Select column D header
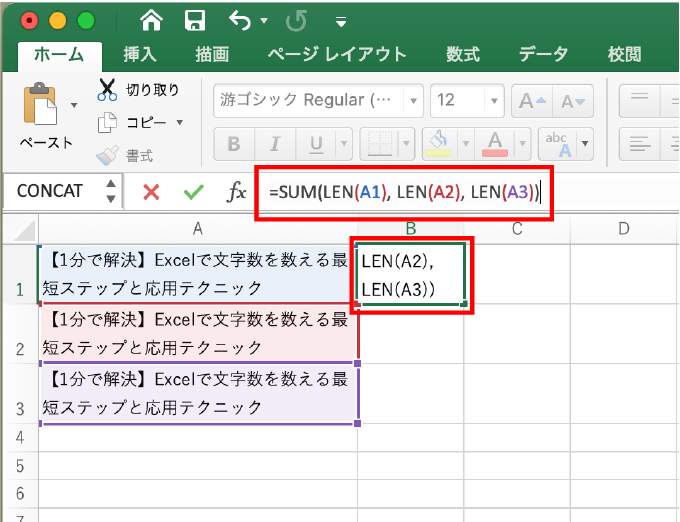The height and width of the screenshot is (522, 680). point(624,228)
